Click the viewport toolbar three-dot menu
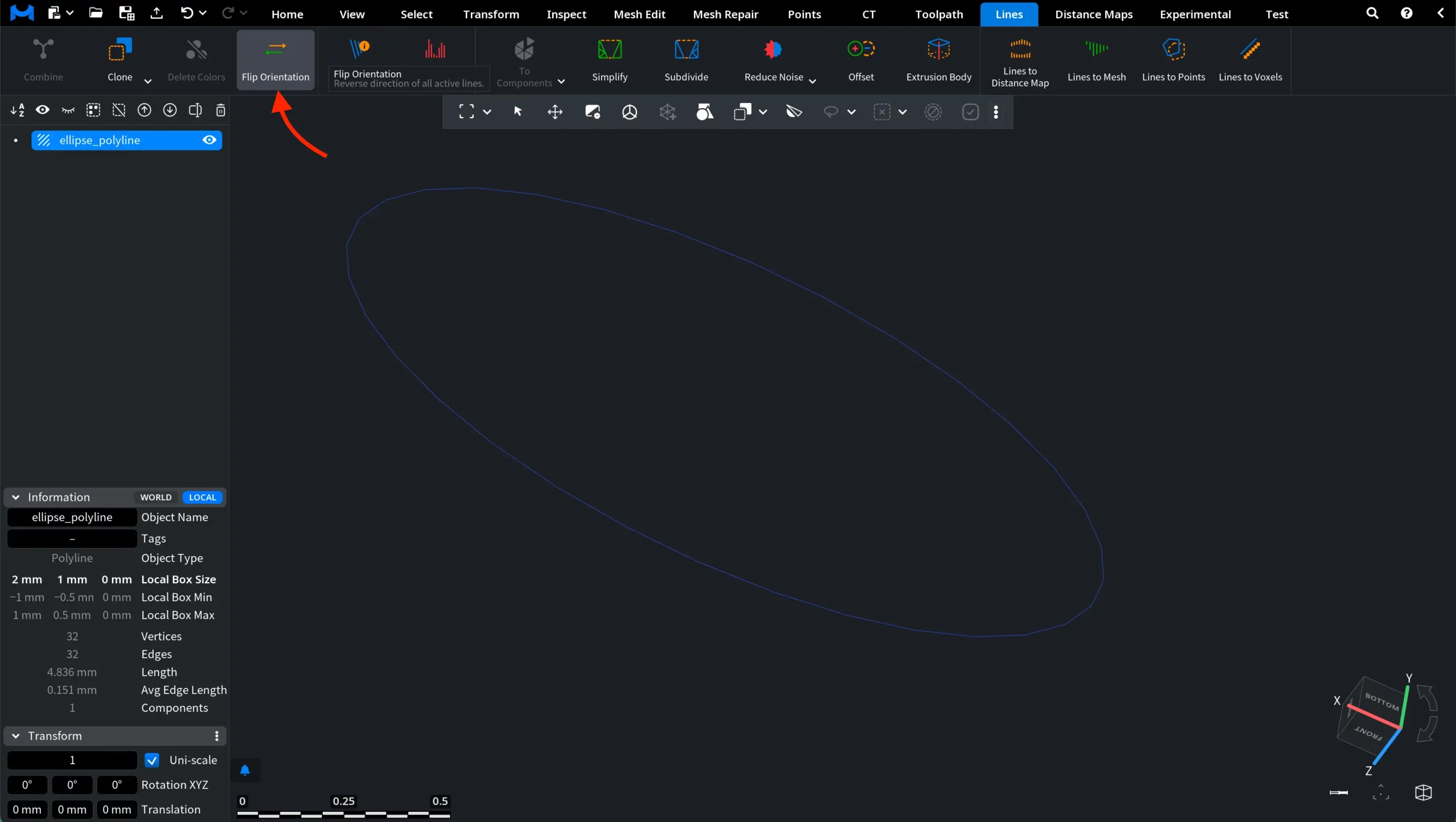The height and width of the screenshot is (822, 1456). pyautogui.click(x=996, y=112)
